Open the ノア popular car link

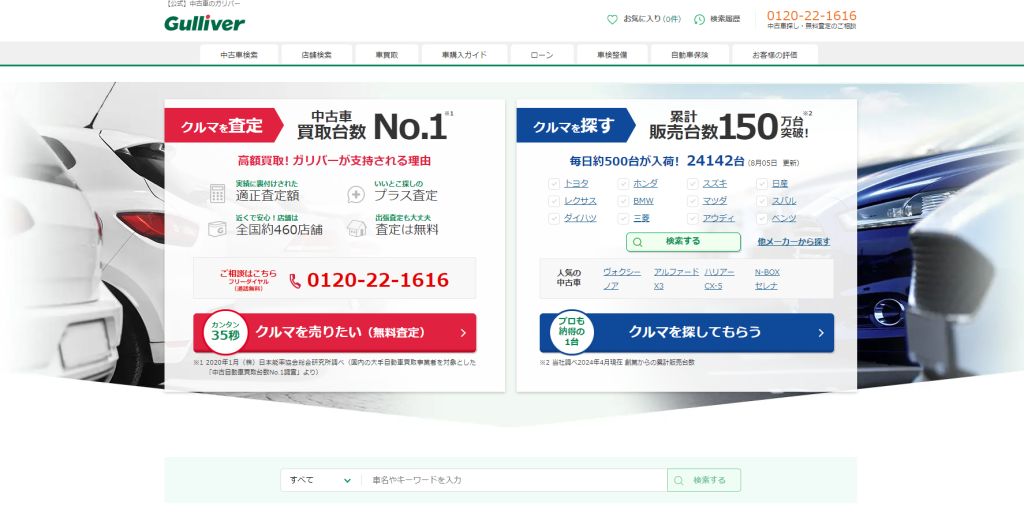click(611, 286)
